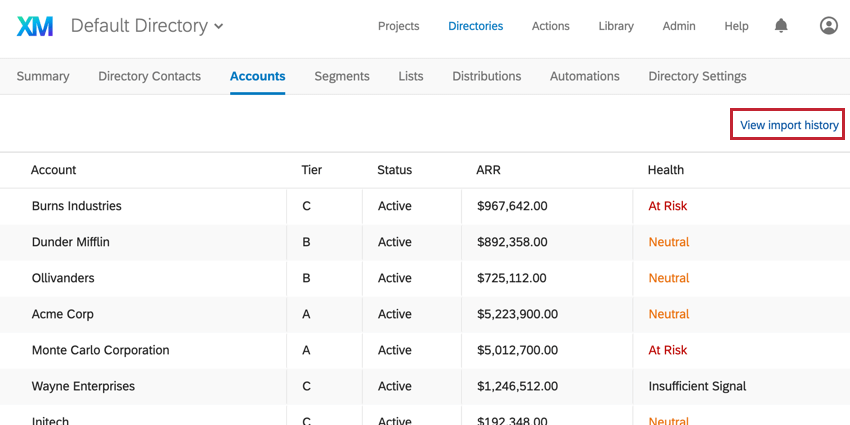Click the $1,246,512.00 ARR value
Image resolution: width=850 pixels, height=425 pixels.
(x=517, y=386)
